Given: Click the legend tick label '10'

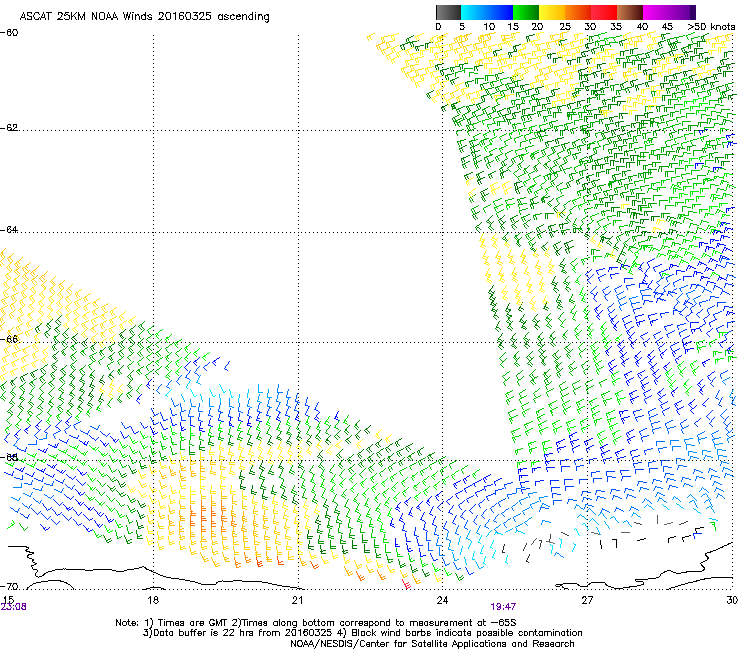Looking at the screenshot, I should tap(489, 27).
